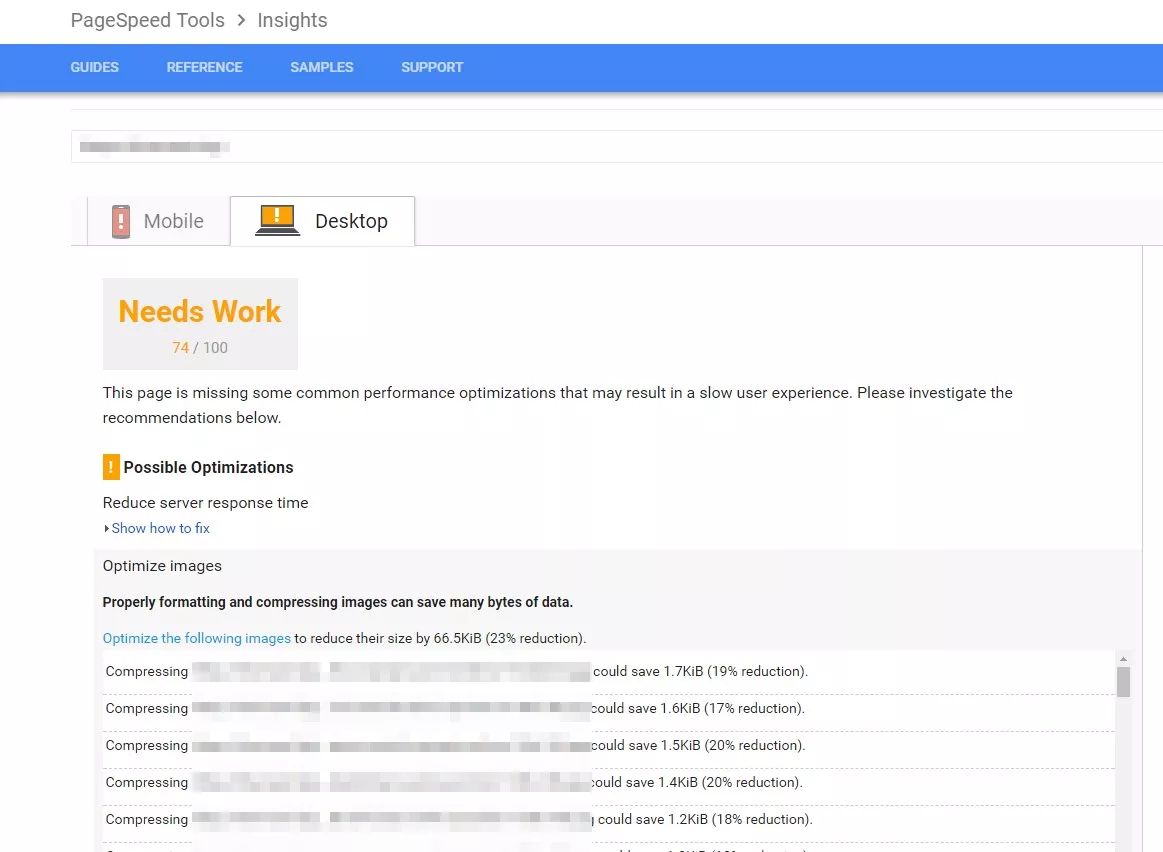Image resolution: width=1163 pixels, height=852 pixels.
Task: Open the SUPPORT menu item
Action: [432, 67]
